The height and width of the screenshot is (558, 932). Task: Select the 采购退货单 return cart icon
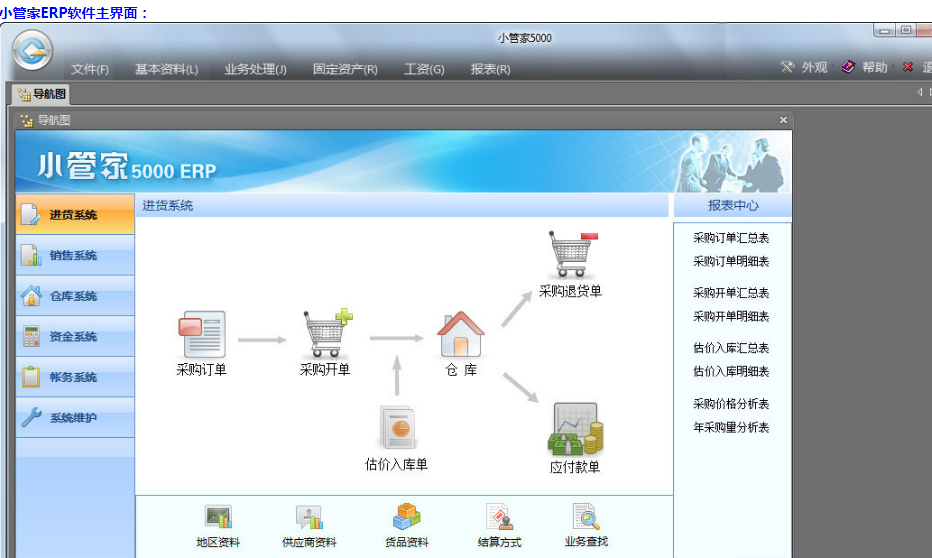(571, 256)
